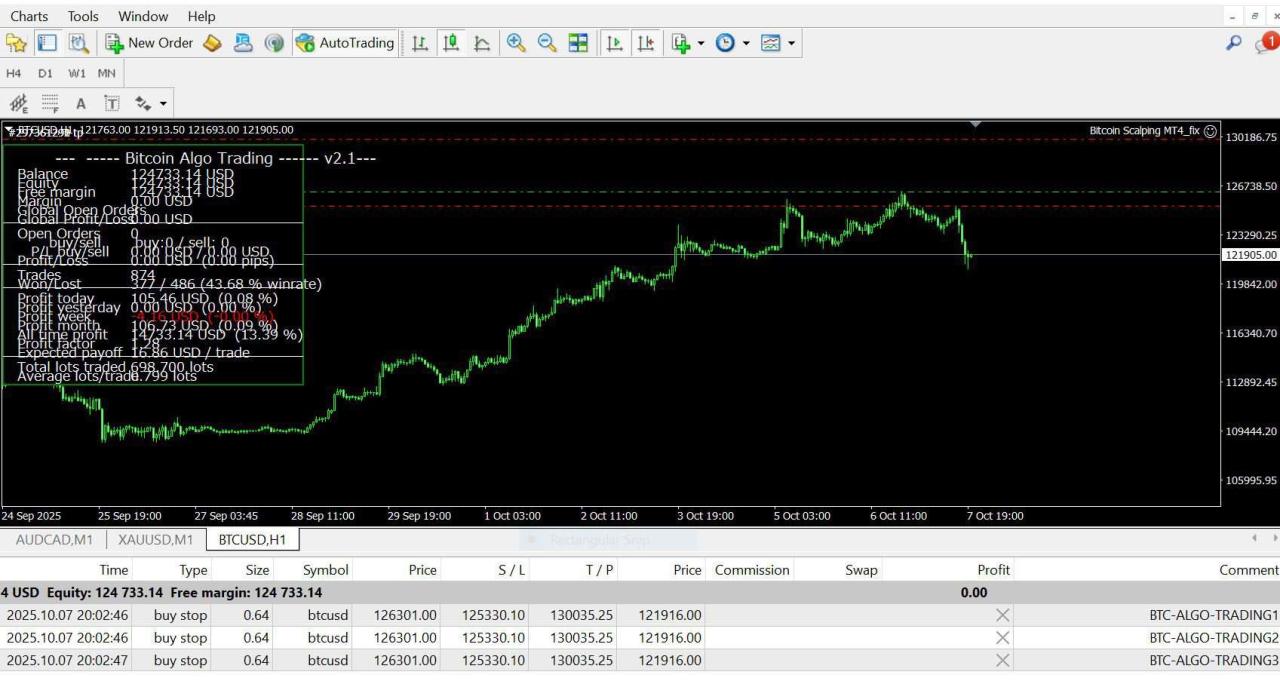
Task: Click the BTC-ALGO-TRADING2 comment cell
Action: click(x=1214, y=638)
